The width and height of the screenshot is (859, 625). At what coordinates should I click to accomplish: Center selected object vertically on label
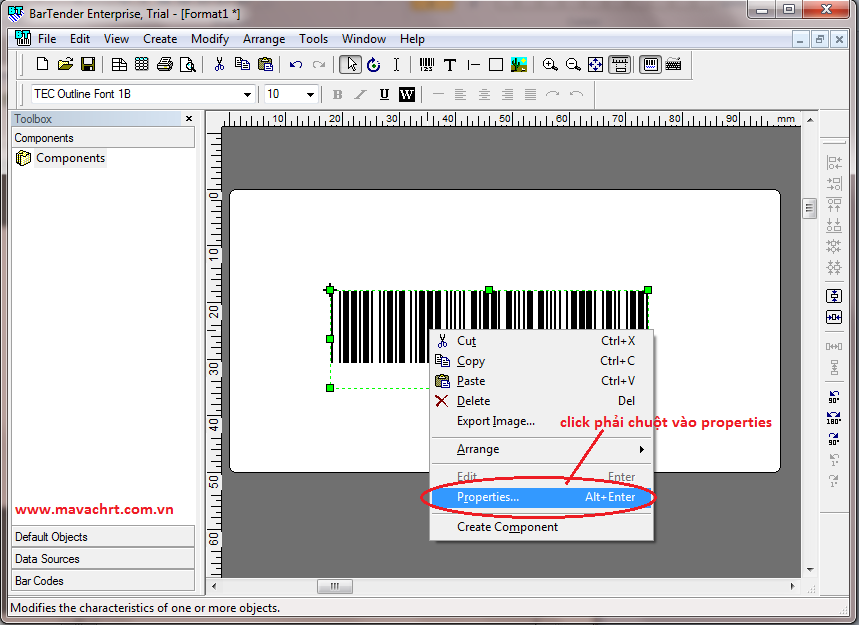(834, 296)
